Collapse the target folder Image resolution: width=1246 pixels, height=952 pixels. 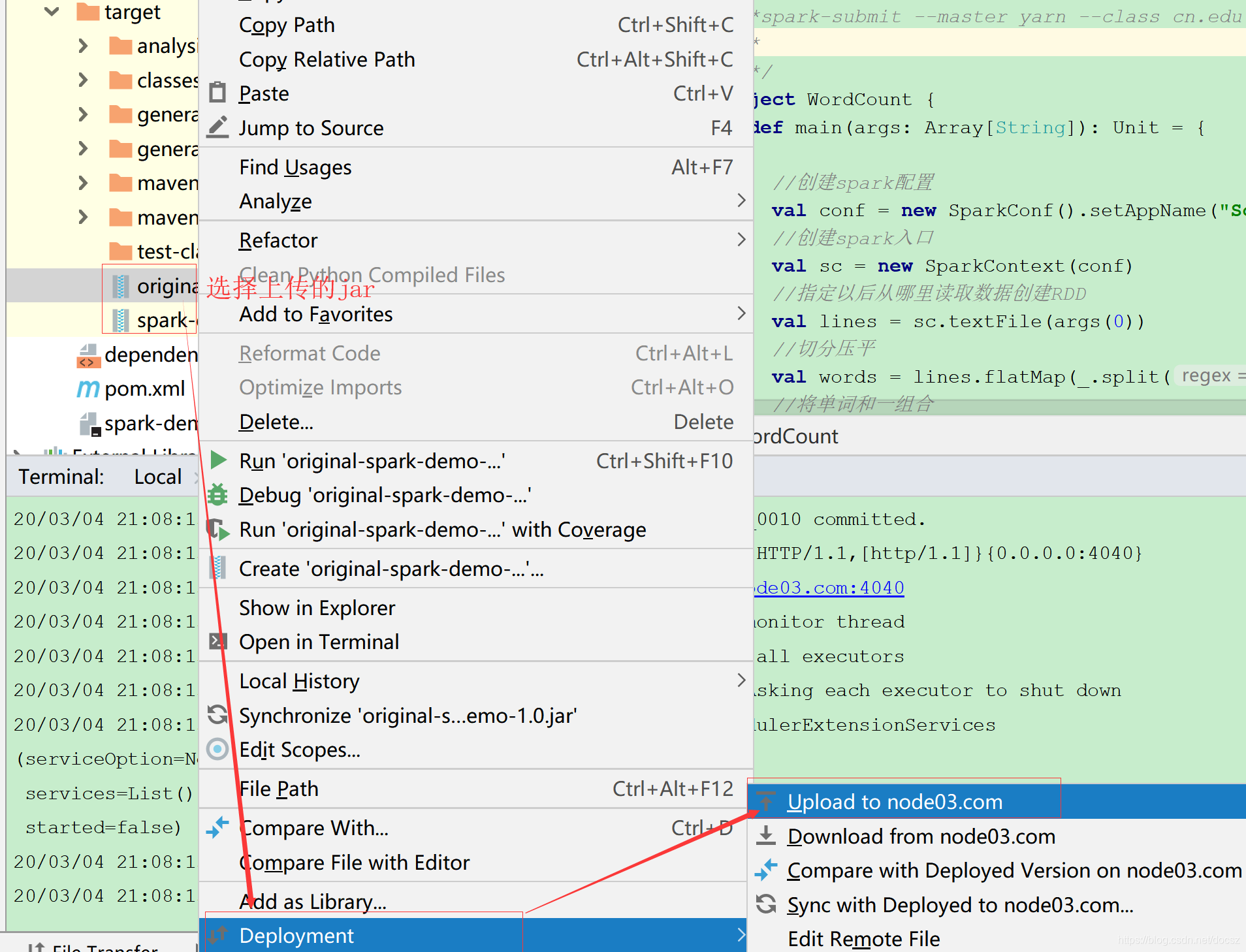coord(52,12)
